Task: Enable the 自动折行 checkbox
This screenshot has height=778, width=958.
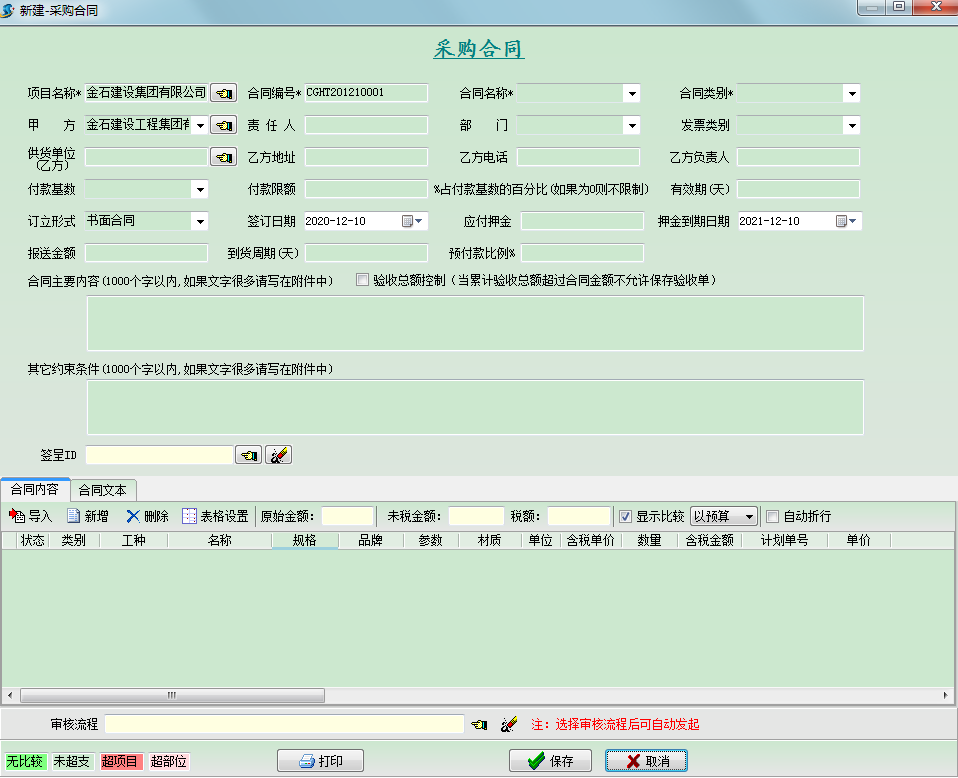Action: [x=772, y=515]
